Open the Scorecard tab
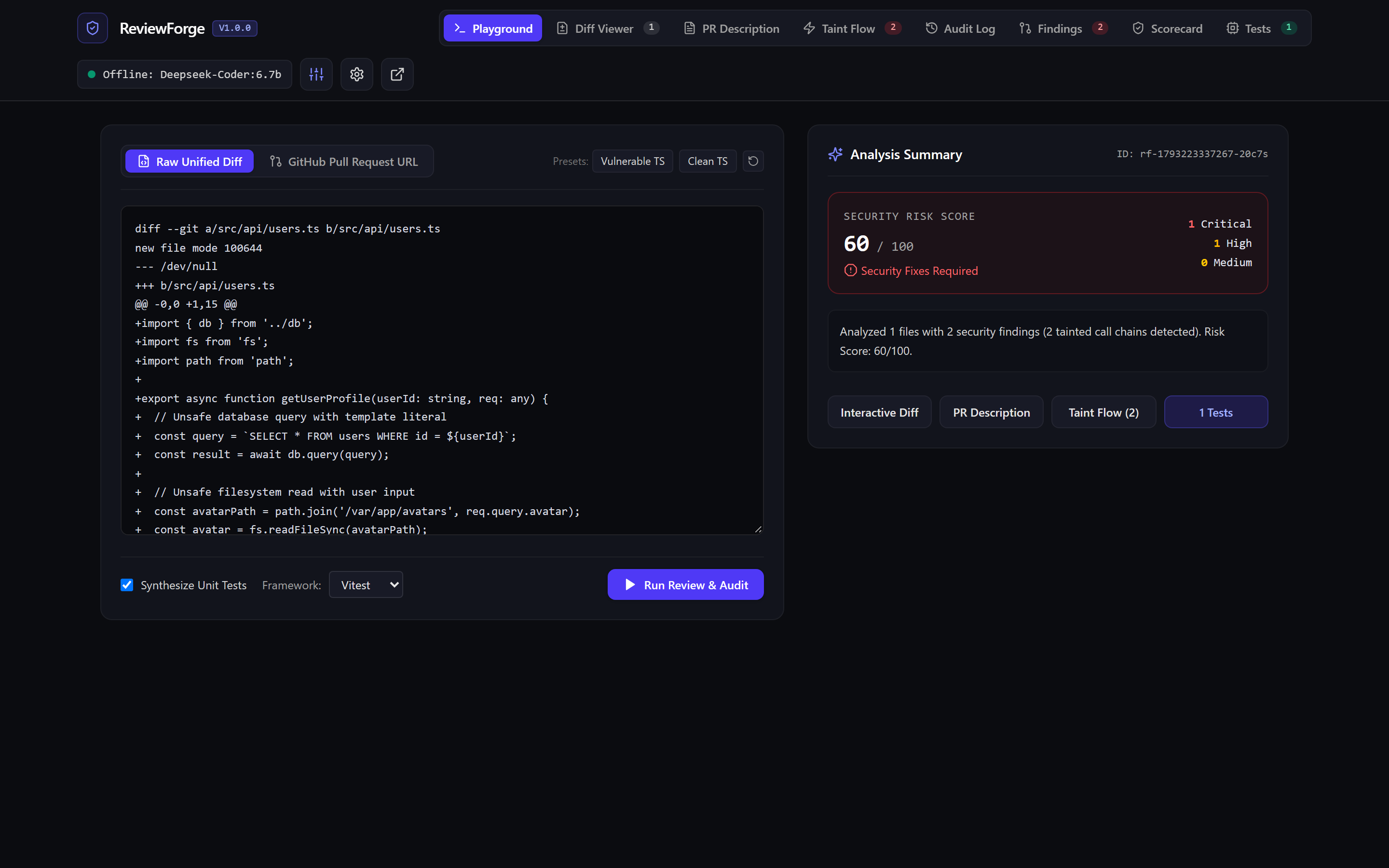 point(1168,28)
